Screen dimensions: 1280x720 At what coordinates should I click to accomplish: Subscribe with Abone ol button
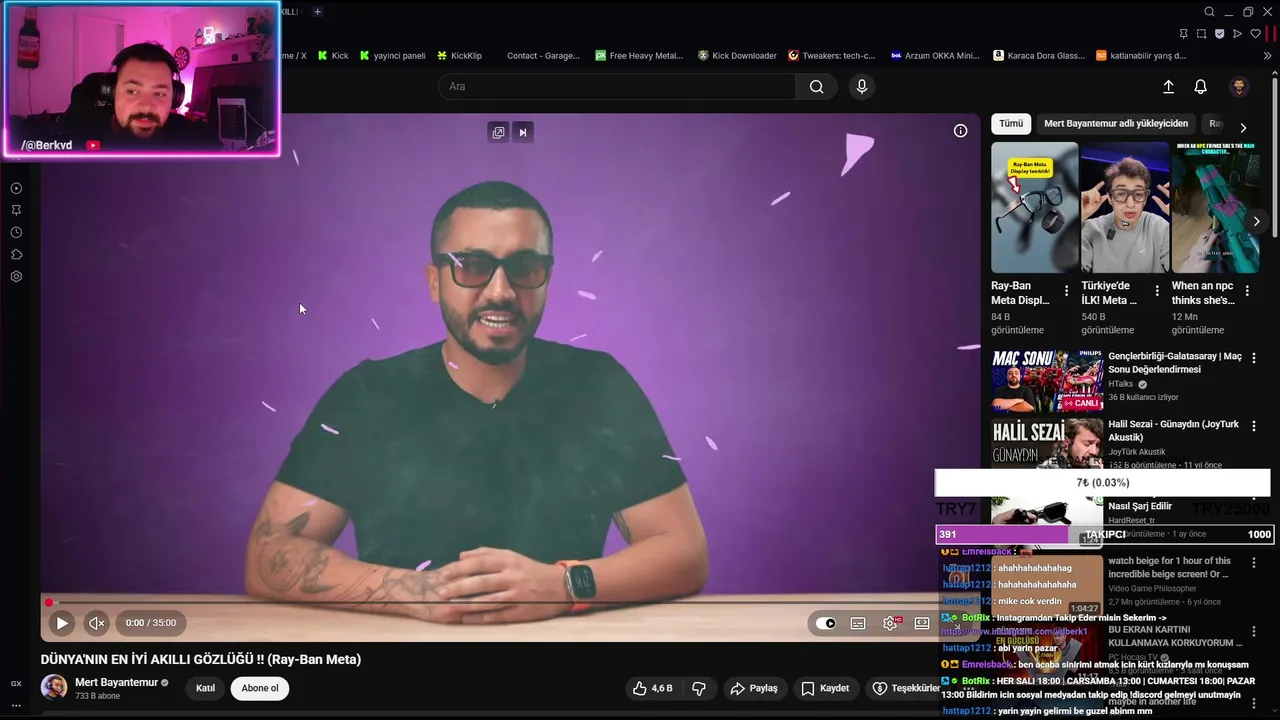260,688
